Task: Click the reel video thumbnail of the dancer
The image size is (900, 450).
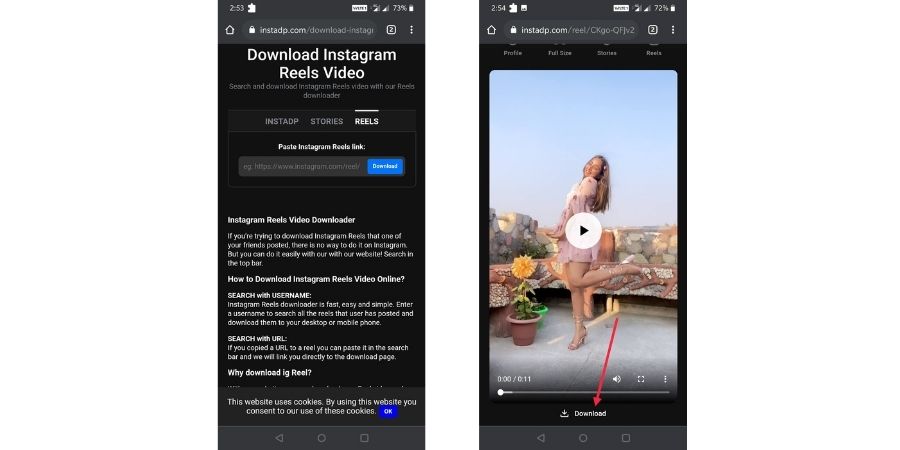Action: (583, 235)
